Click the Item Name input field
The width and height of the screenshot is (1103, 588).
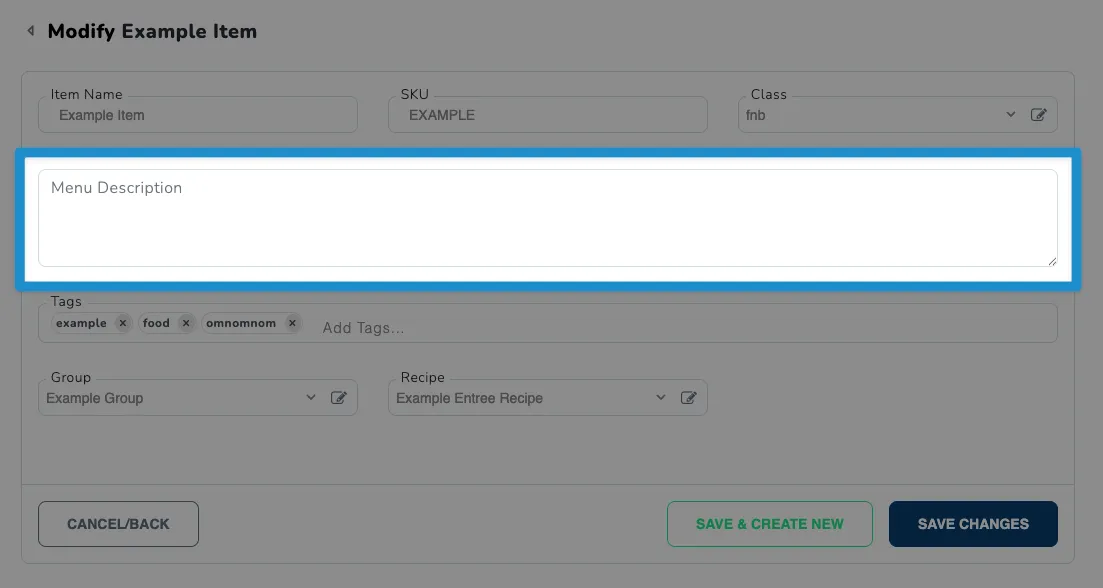pos(198,115)
